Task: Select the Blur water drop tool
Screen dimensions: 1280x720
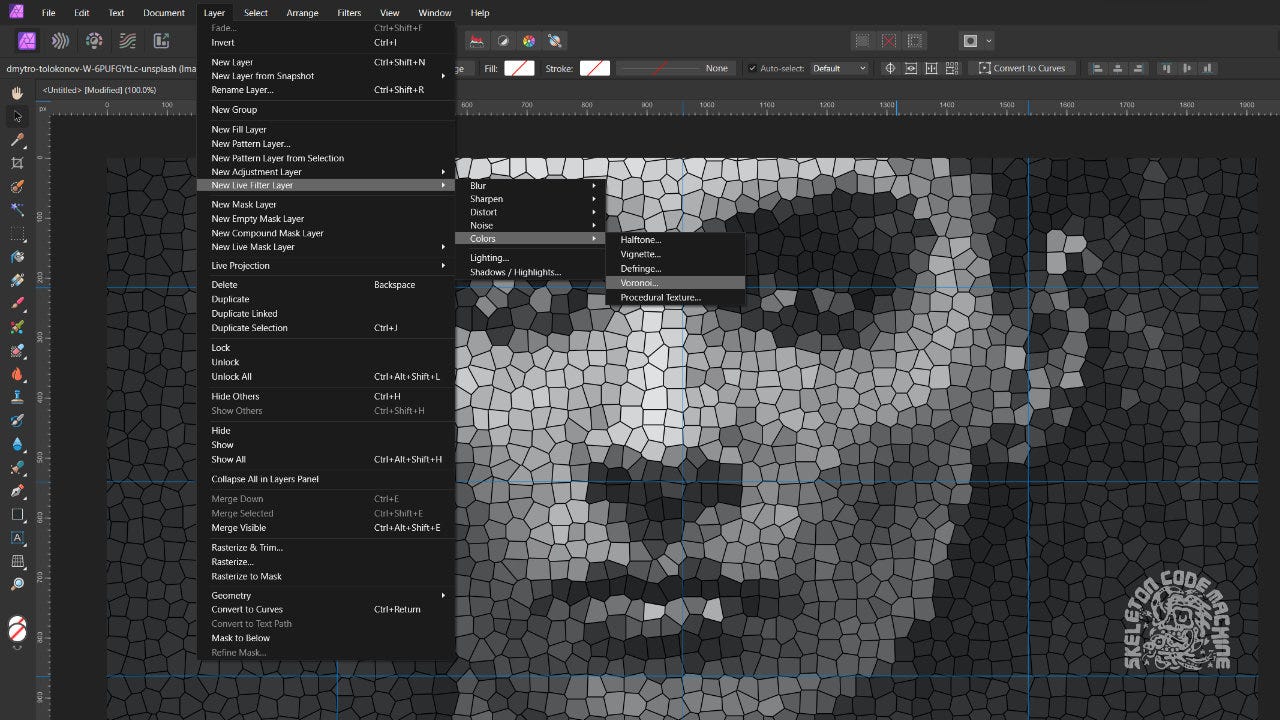Action: point(17,444)
